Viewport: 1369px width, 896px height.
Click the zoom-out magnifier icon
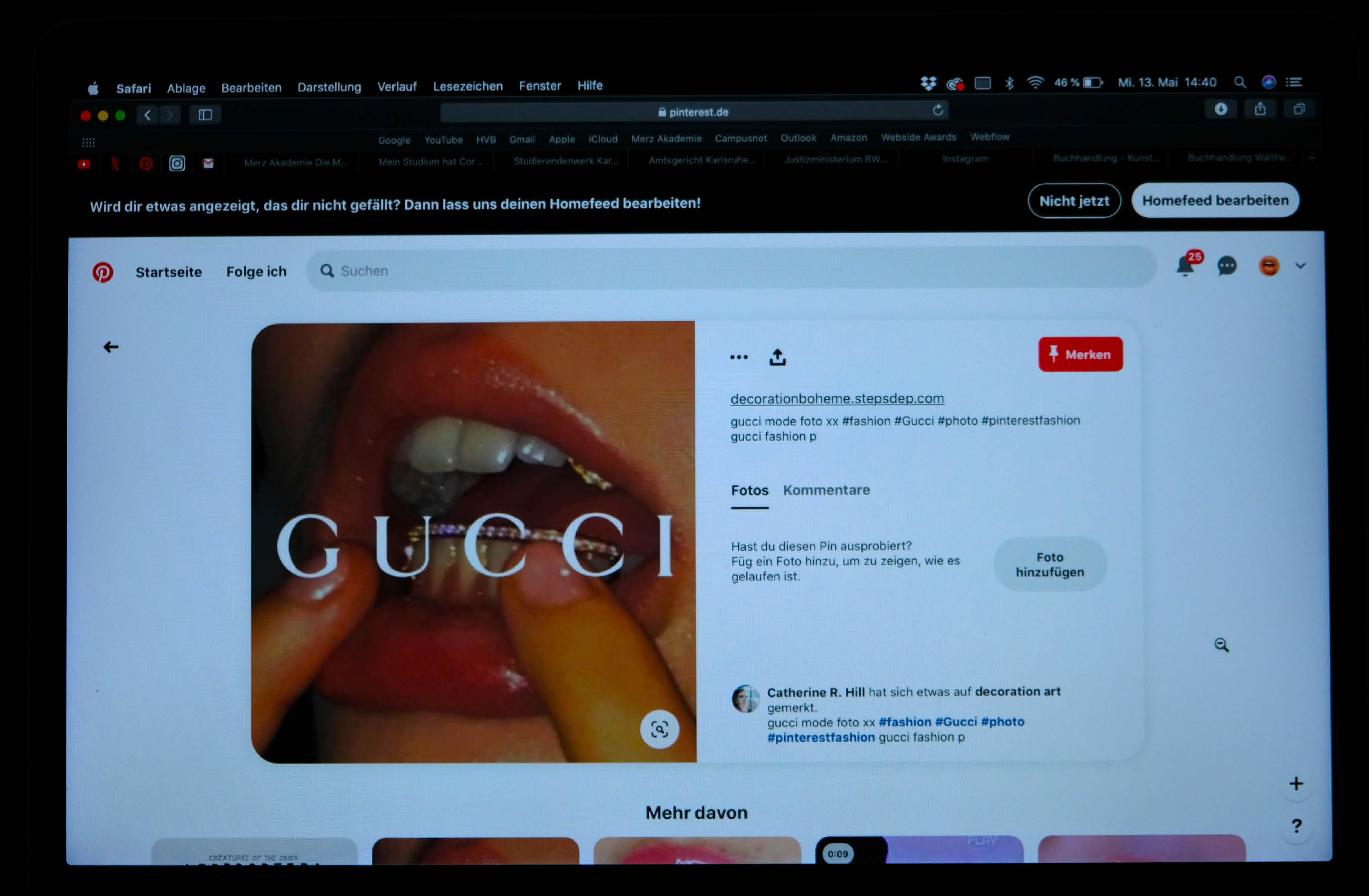[x=1221, y=645]
